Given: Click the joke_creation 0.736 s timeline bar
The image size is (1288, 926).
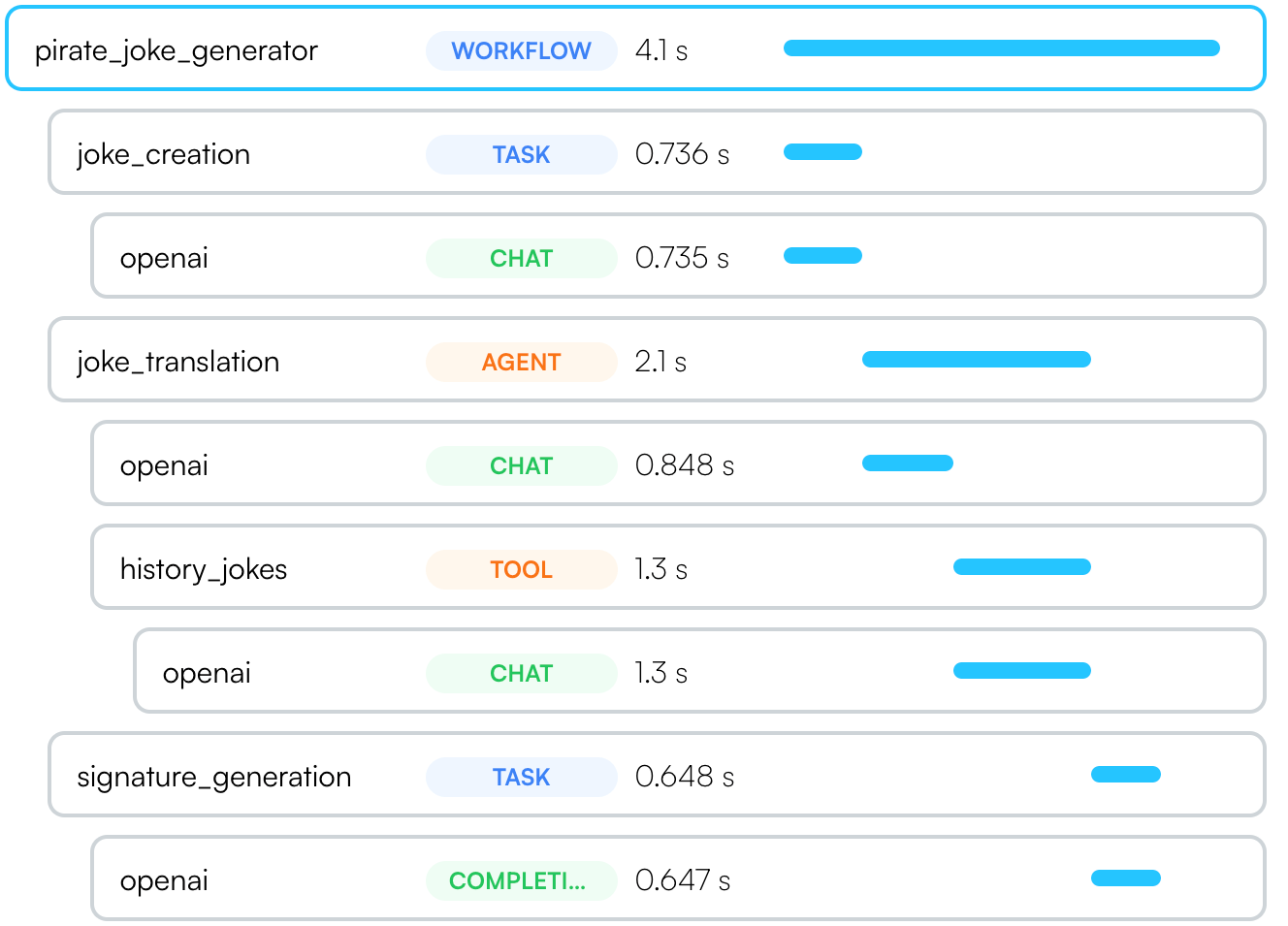Looking at the screenshot, I should coord(823,152).
